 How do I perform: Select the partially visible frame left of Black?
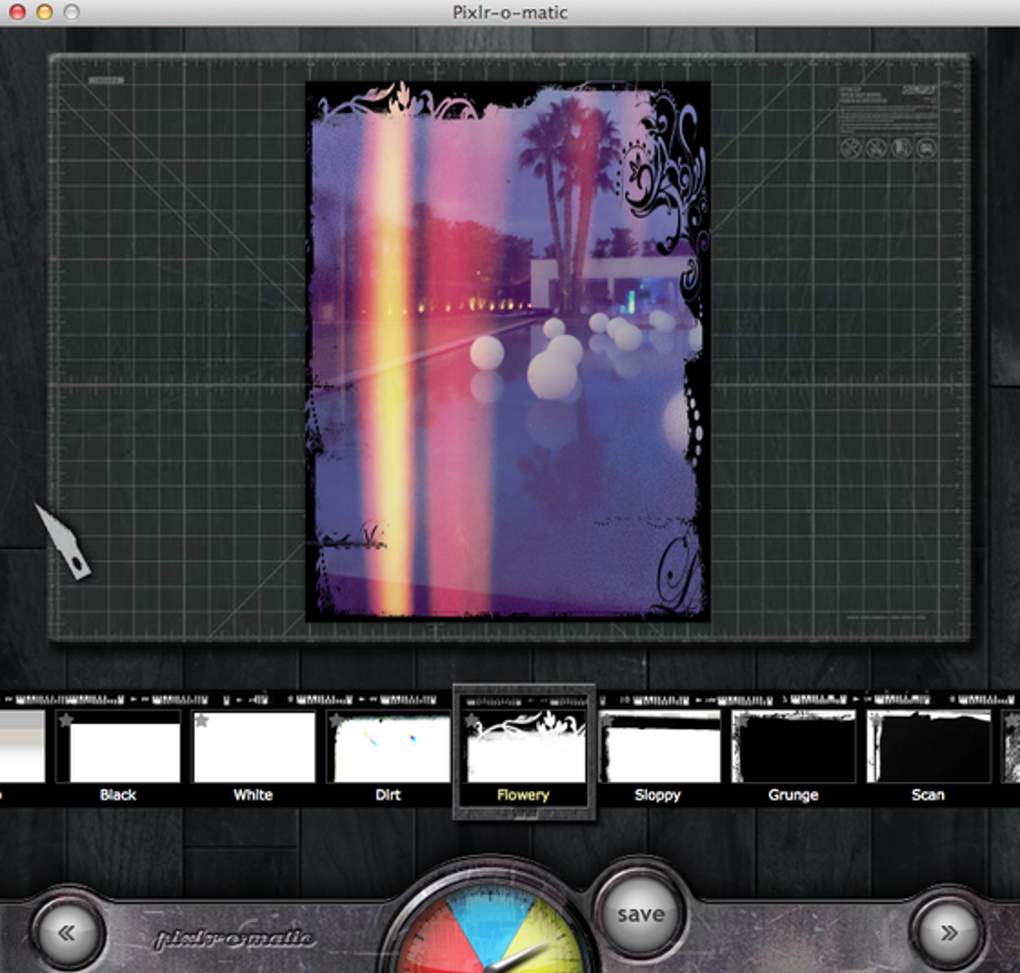[x=22, y=746]
